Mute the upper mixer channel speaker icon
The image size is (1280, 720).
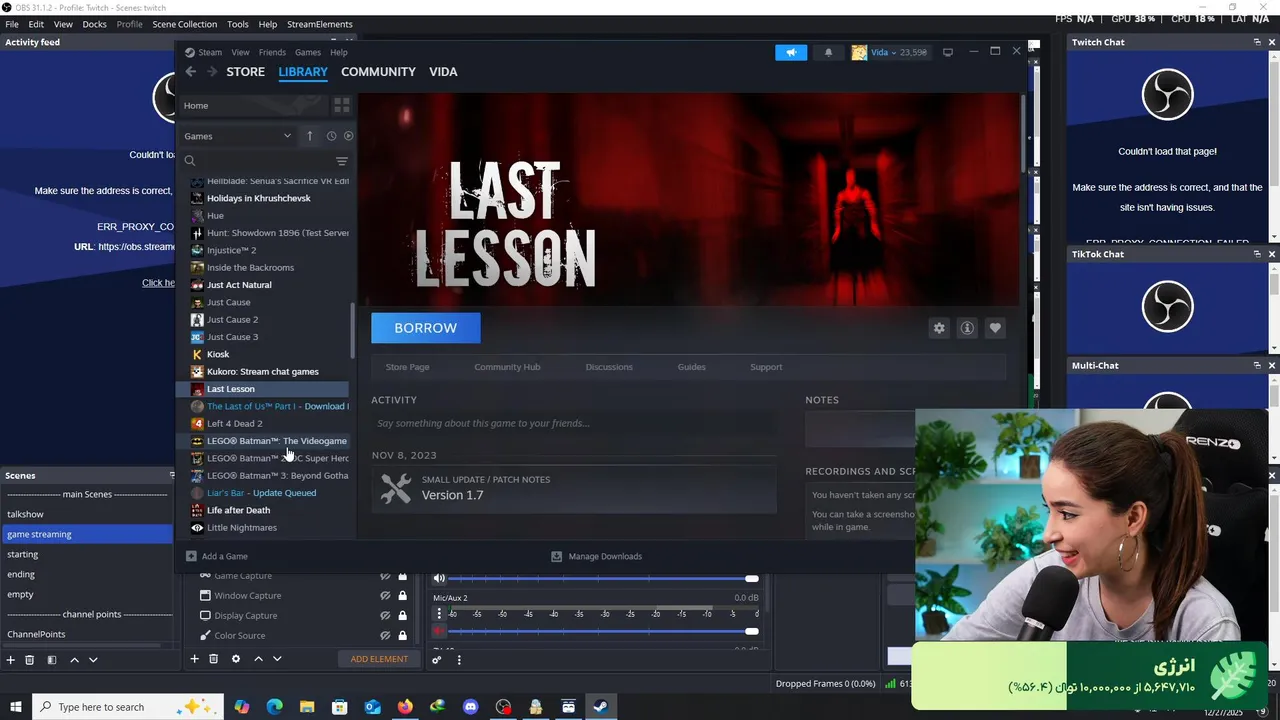tap(439, 578)
